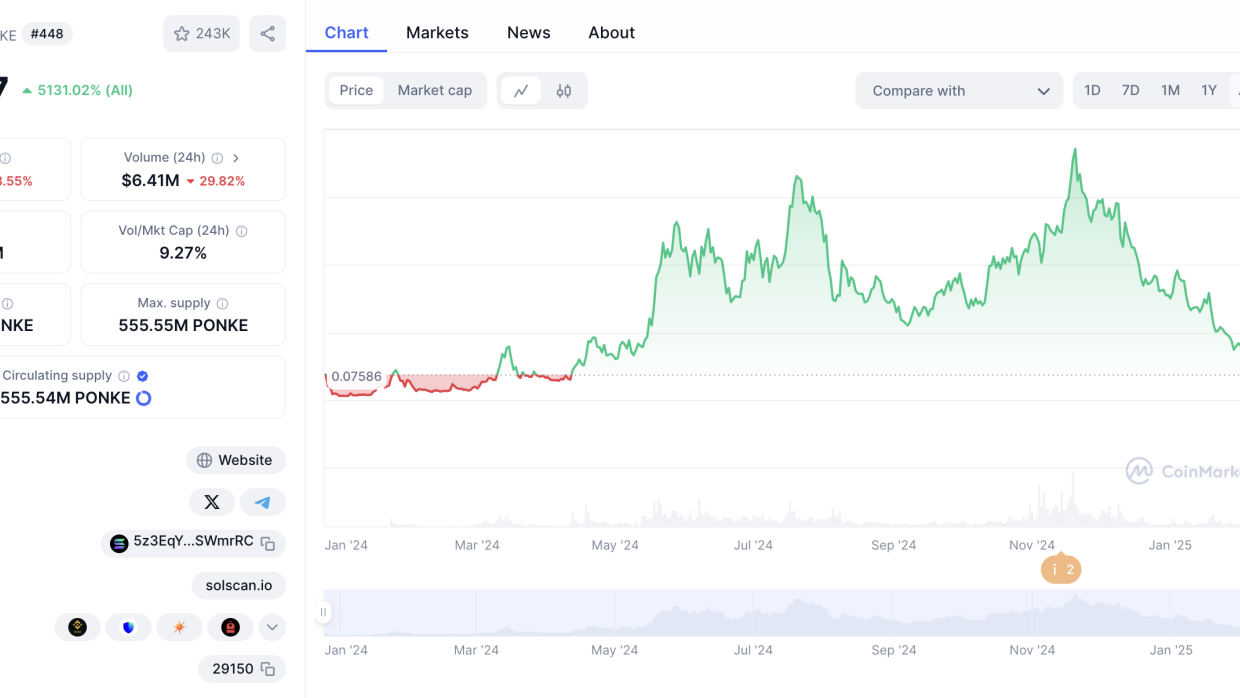1240x698 pixels.
Task: Copy the 5z3EqY...SWmrRC contract address
Action: point(268,543)
